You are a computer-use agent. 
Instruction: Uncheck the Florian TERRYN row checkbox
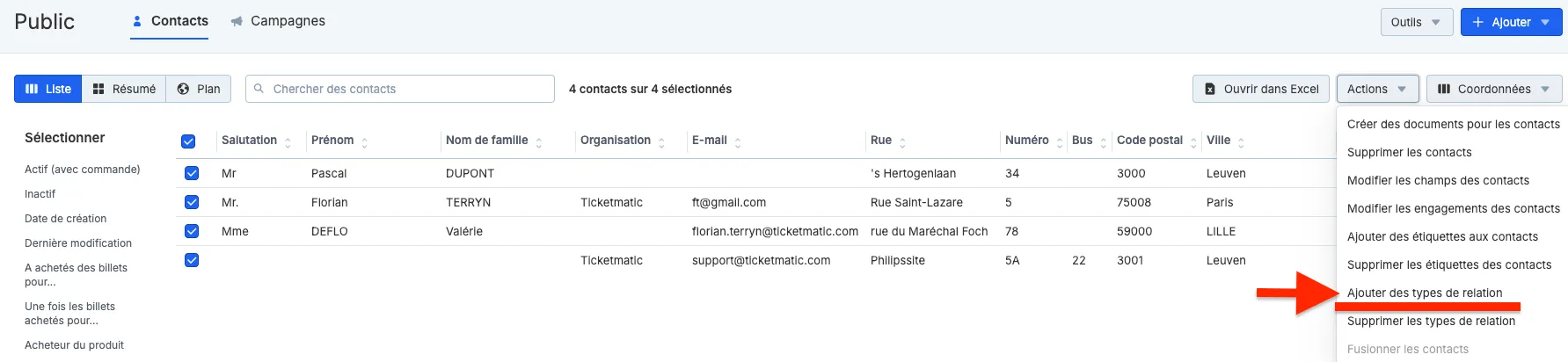(x=192, y=202)
